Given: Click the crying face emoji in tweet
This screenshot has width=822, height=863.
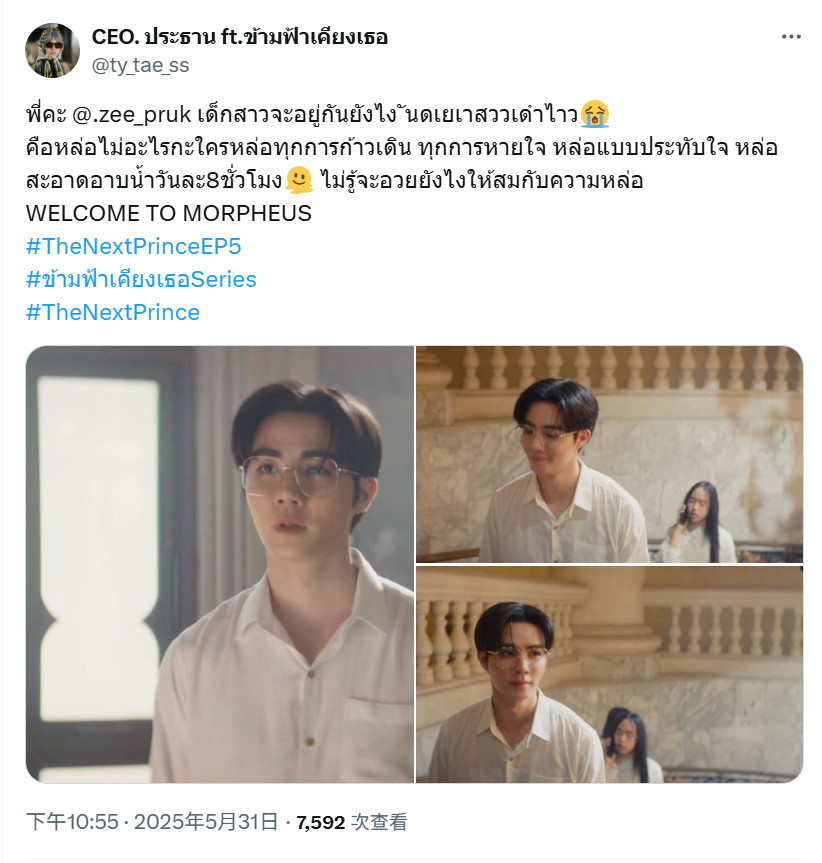Looking at the screenshot, I should tap(595, 114).
